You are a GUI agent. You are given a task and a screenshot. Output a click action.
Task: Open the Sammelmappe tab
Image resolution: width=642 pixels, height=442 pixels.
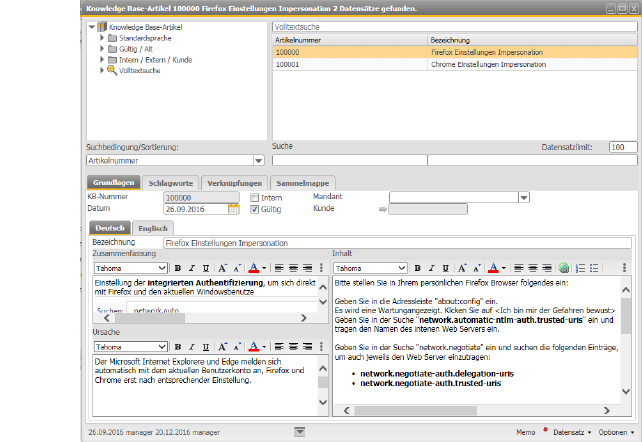point(303,183)
